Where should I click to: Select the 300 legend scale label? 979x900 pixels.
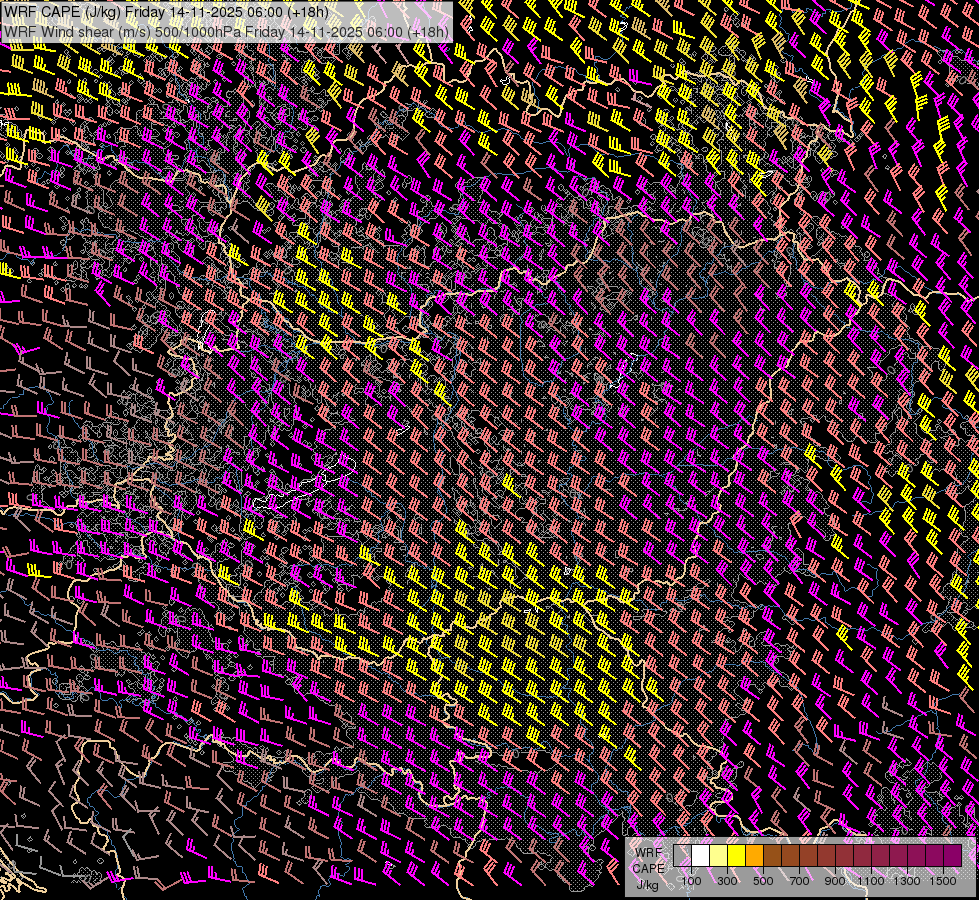[727, 881]
